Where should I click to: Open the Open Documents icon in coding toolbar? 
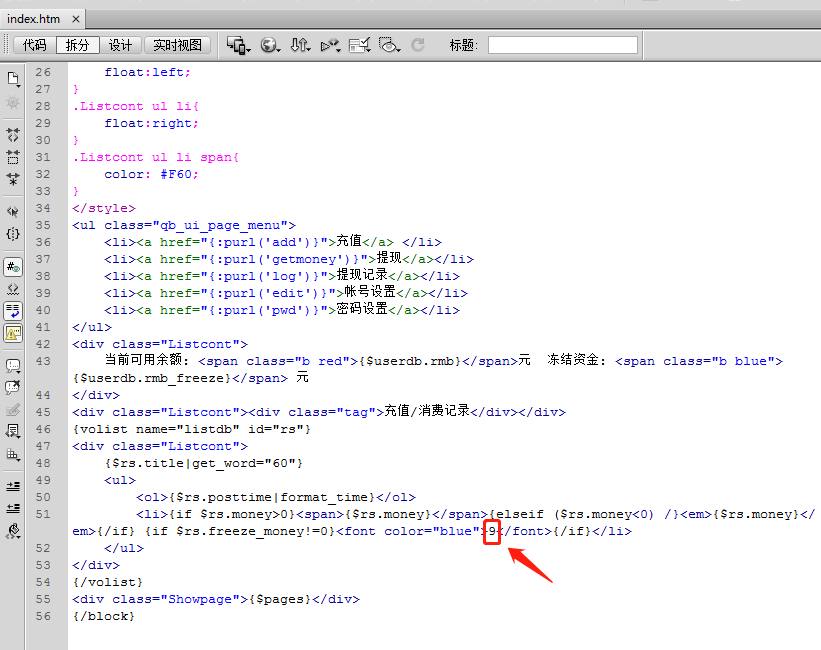click(x=13, y=78)
